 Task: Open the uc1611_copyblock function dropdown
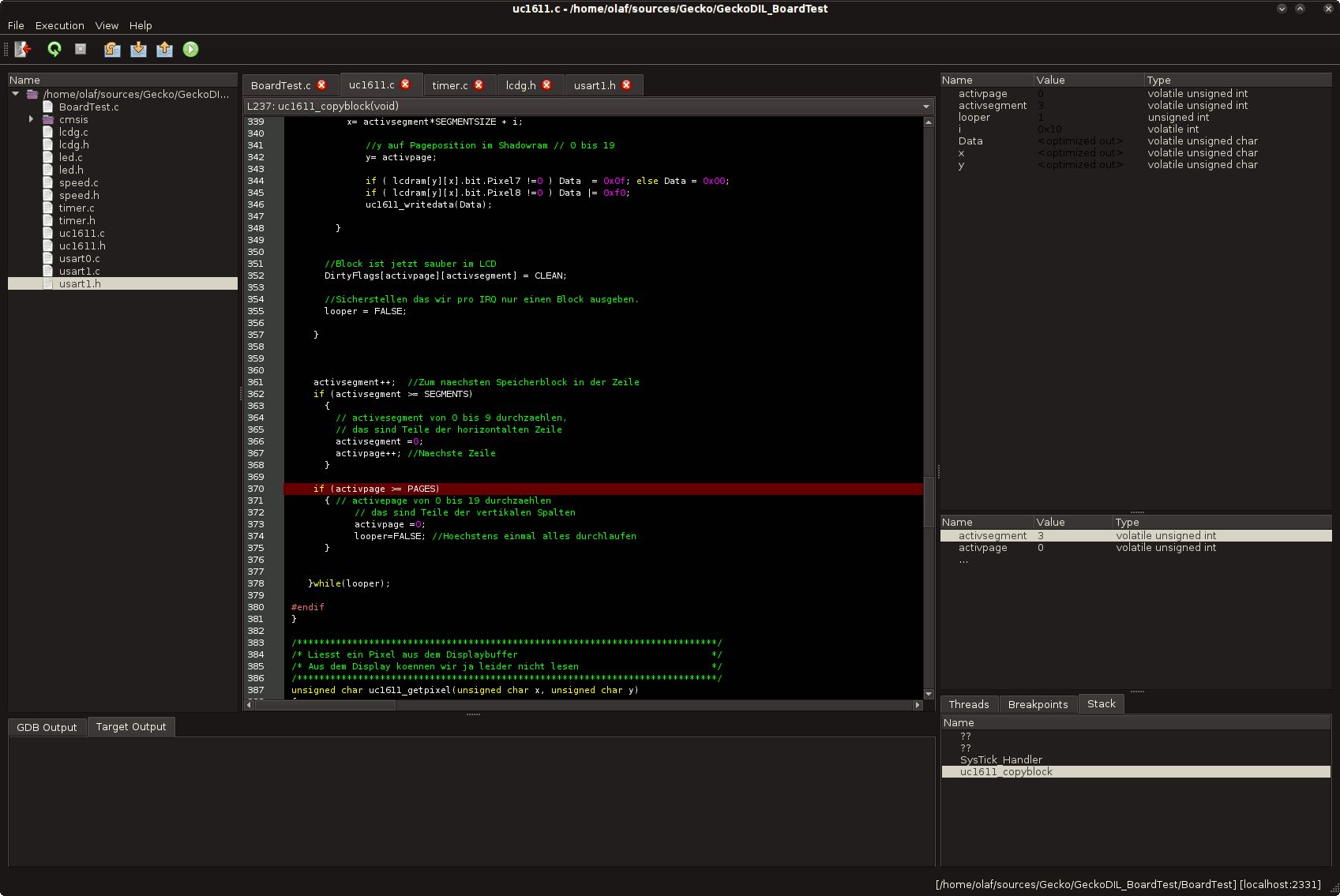pos(925,107)
